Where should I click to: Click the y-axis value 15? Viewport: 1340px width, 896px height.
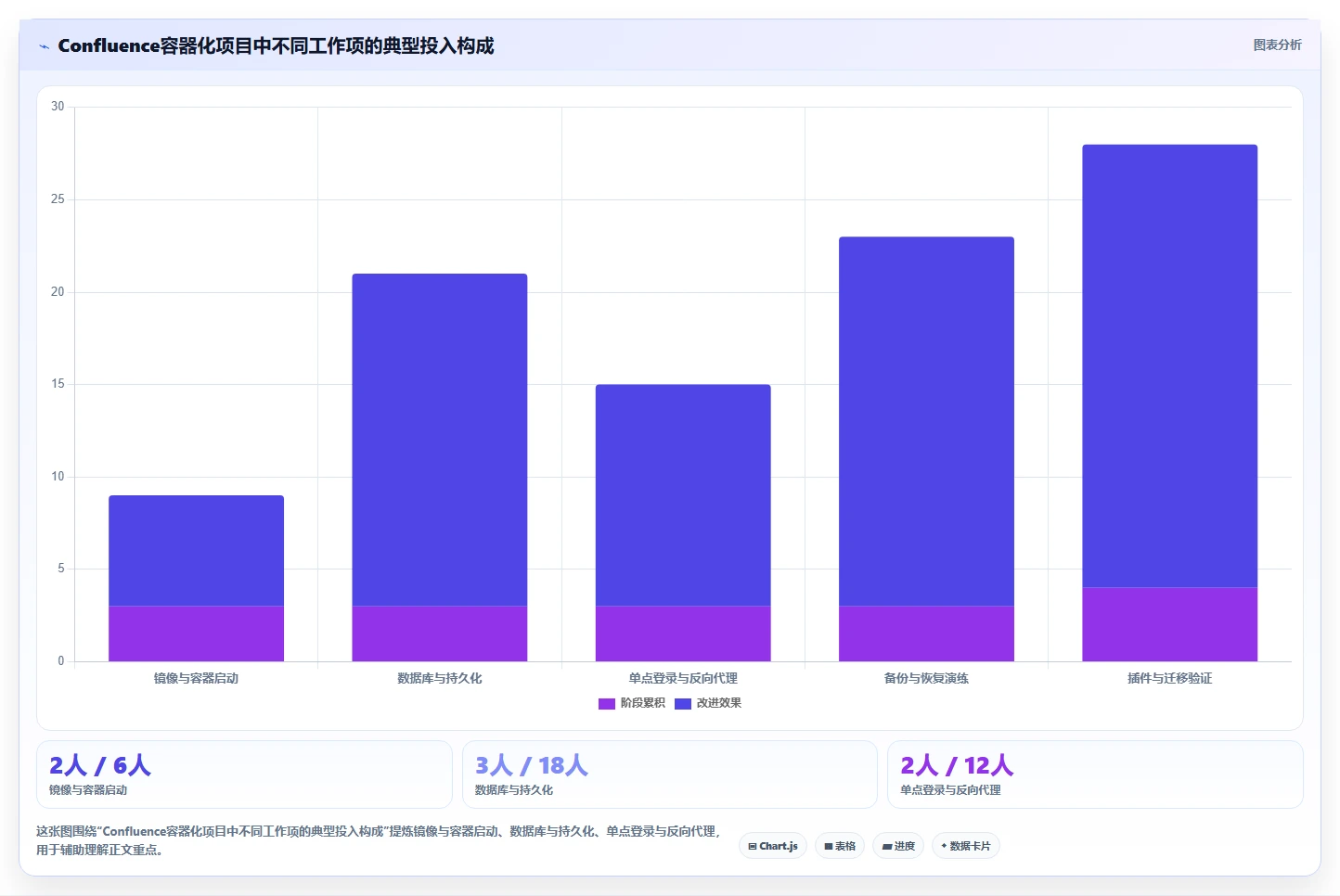(x=58, y=384)
